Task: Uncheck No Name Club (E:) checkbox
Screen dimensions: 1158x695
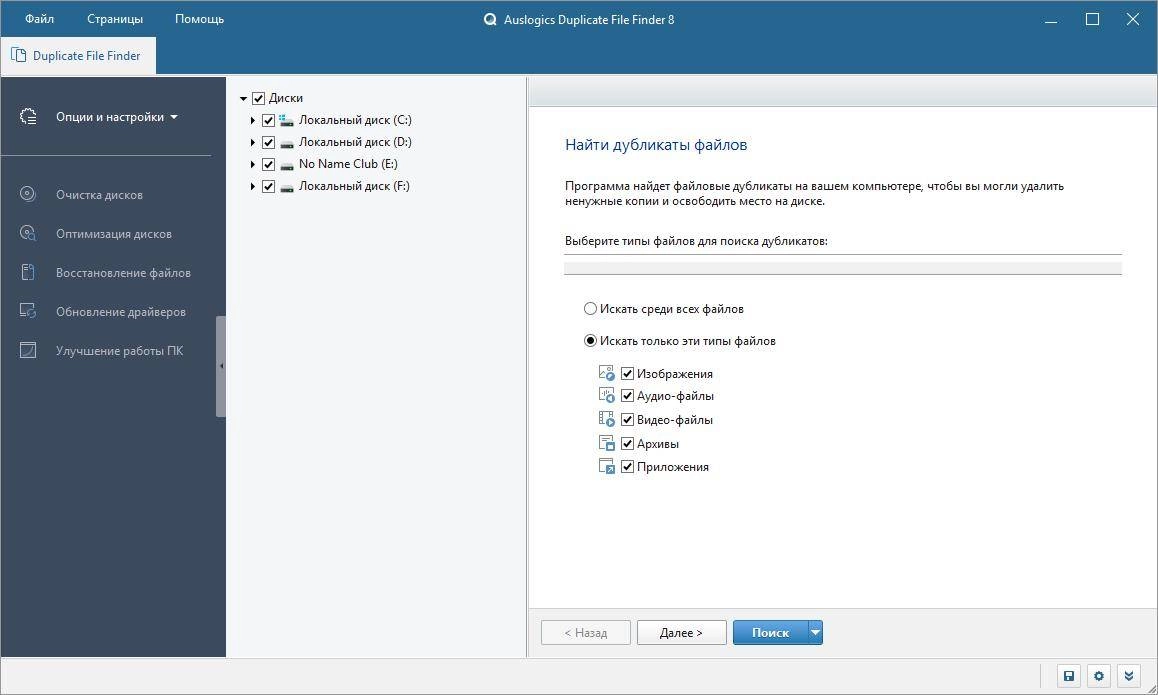Action: coord(269,165)
